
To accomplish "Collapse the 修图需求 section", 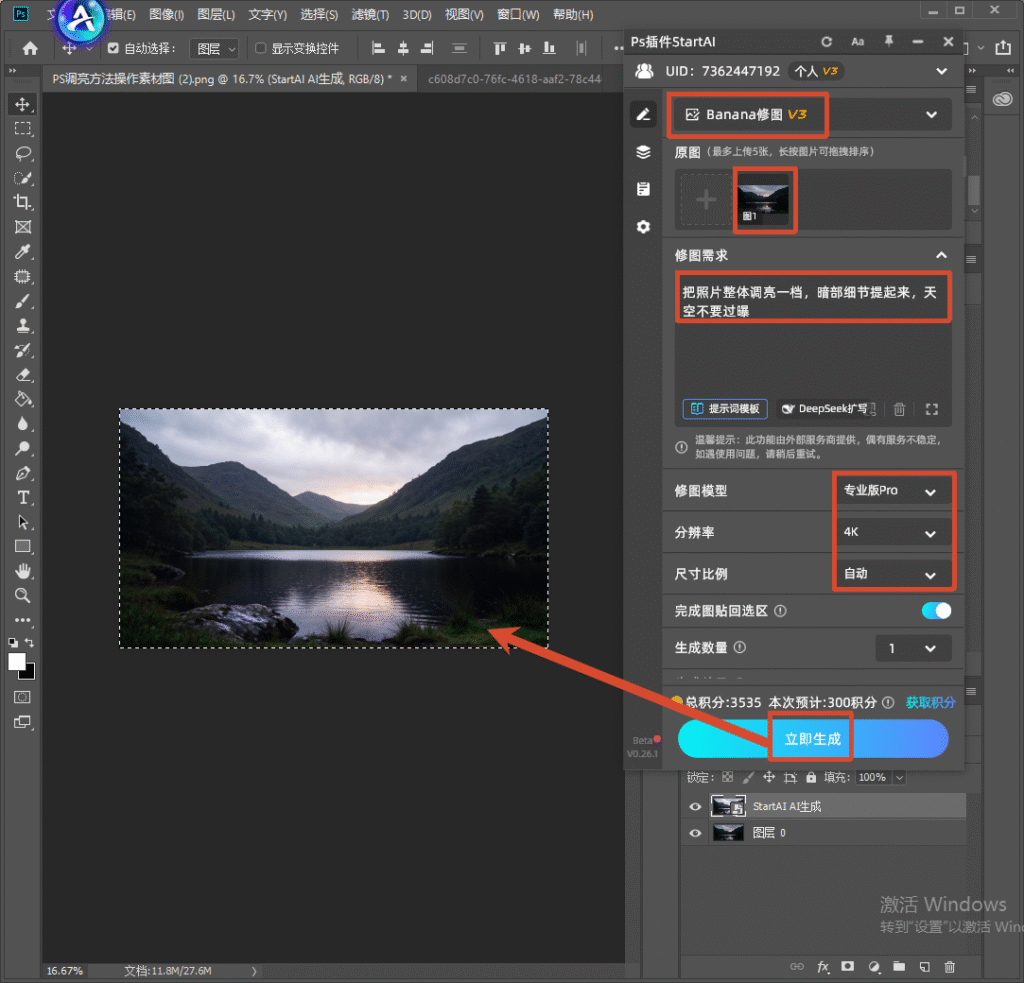I will 941,255.
